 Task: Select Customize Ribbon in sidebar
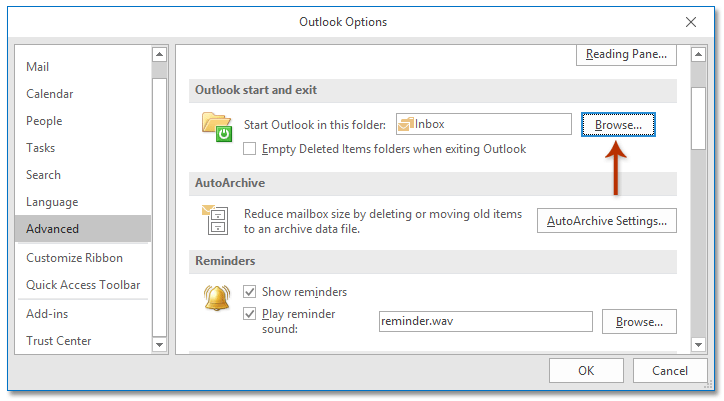pyautogui.click(x=75, y=257)
